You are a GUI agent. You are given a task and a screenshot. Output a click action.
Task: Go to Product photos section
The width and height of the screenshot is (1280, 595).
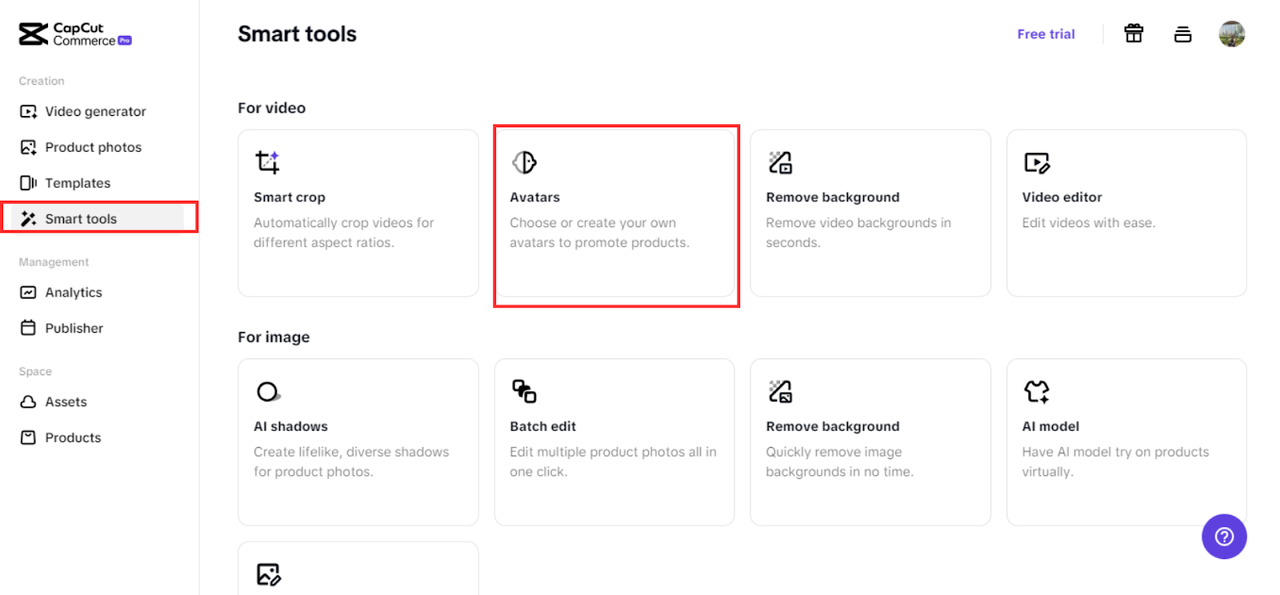pyautogui.click(x=93, y=147)
